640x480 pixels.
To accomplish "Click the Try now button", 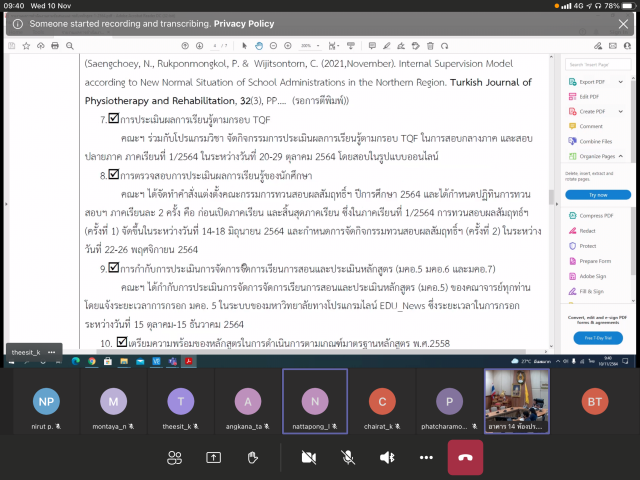I will click(598, 195).
